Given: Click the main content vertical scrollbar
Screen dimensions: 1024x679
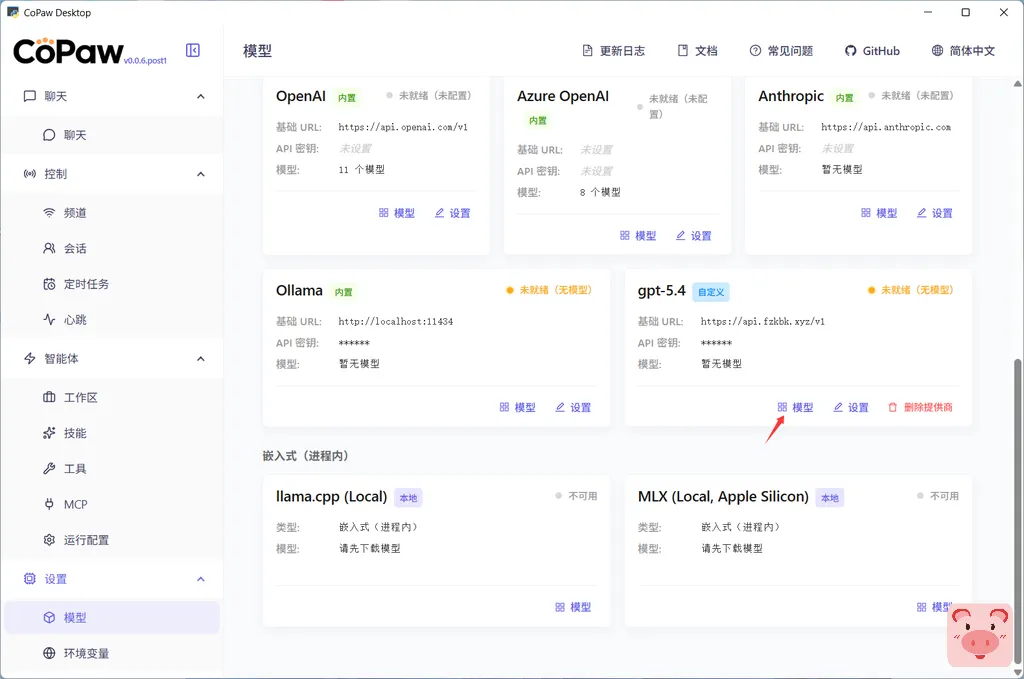Looking at the screenshot, I should click(x=1017, y=511).
